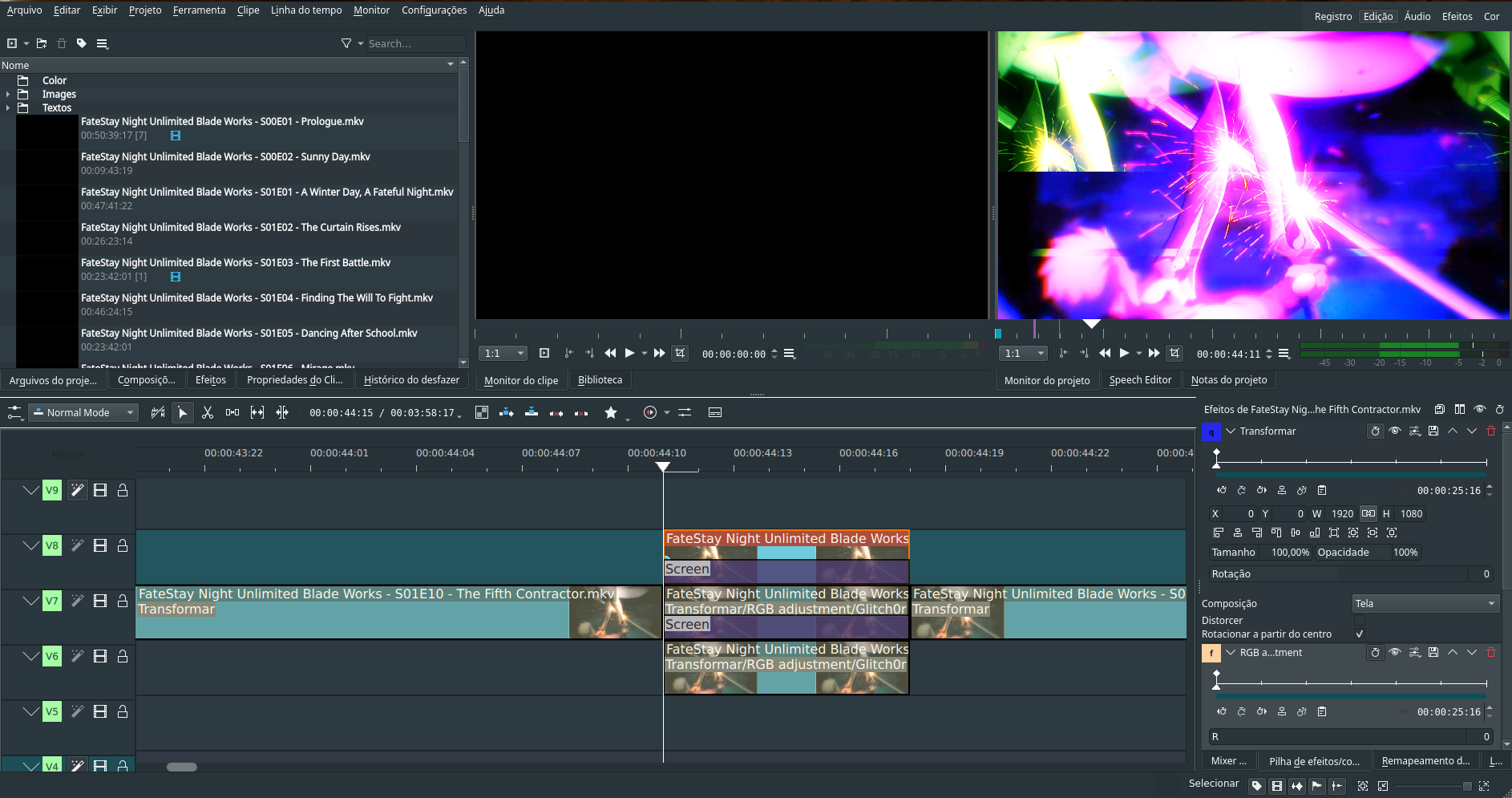Adjust the R channel slider

point(1351,736)
